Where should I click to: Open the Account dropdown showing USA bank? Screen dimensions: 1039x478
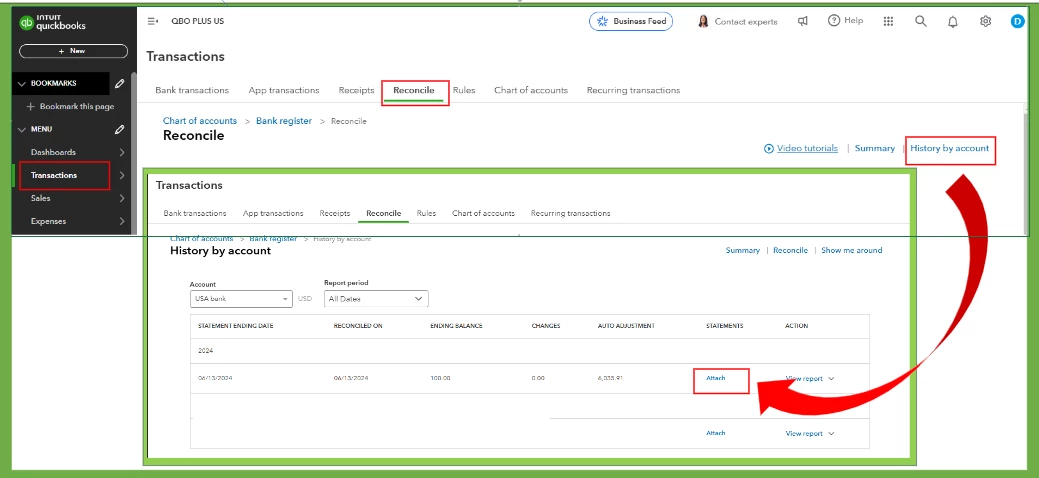(x=241, y=299)
